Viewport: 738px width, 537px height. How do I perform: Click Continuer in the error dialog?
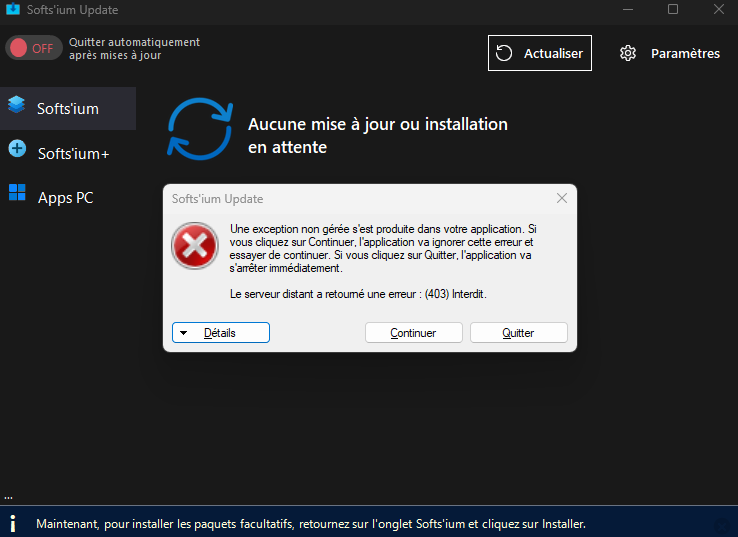coord(414,333)
